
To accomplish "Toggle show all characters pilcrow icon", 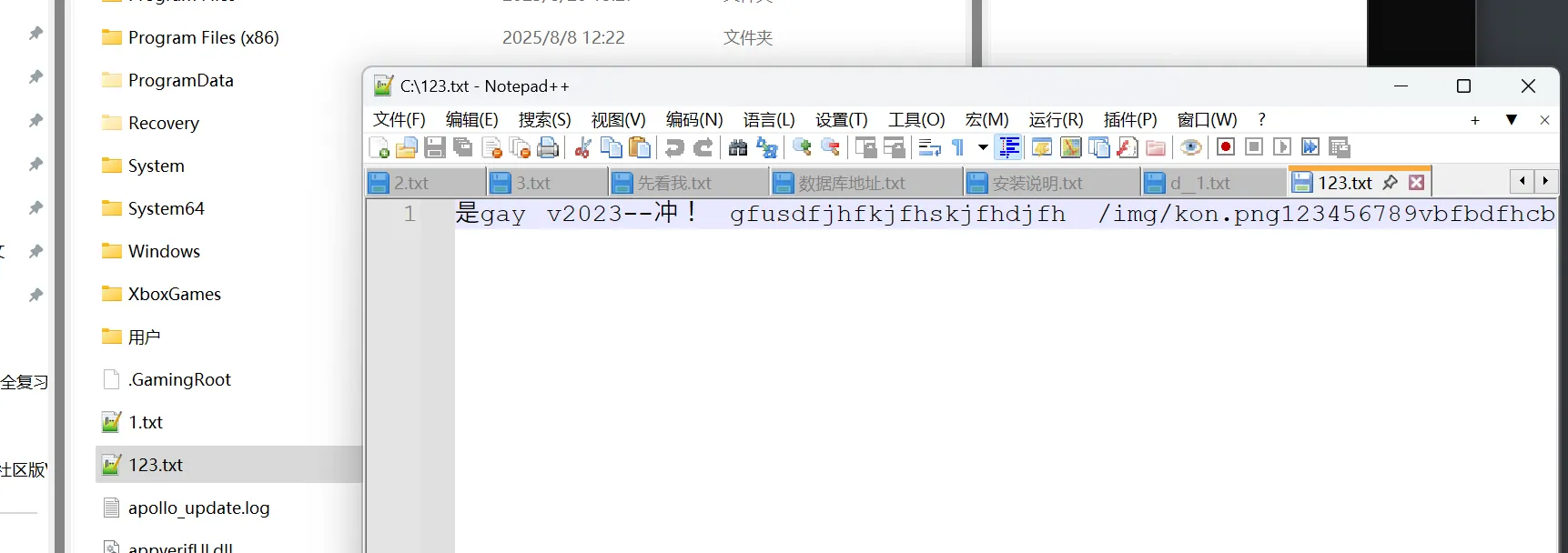I will (x=958, y=147).
